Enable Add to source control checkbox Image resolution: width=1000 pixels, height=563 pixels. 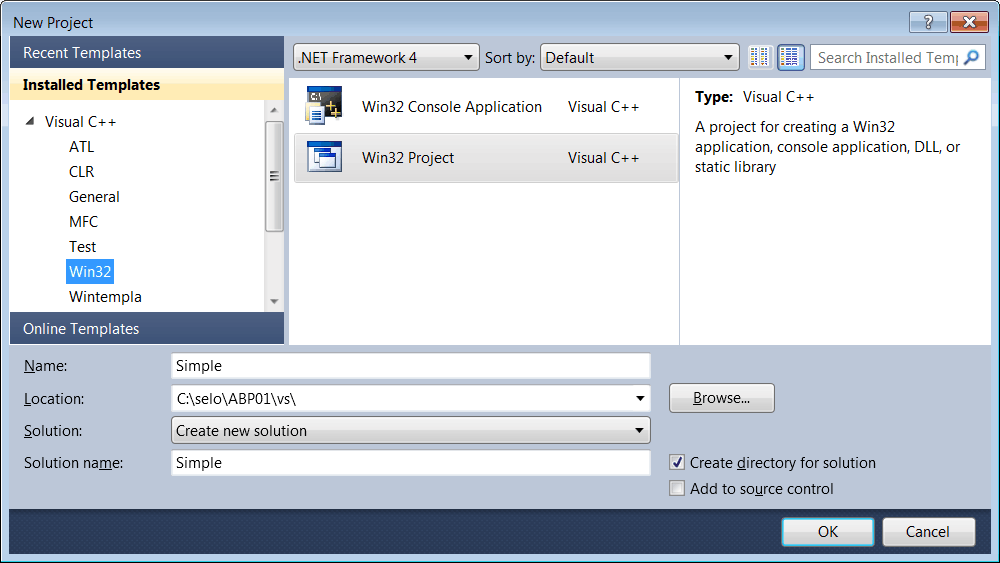pos(677,488)
